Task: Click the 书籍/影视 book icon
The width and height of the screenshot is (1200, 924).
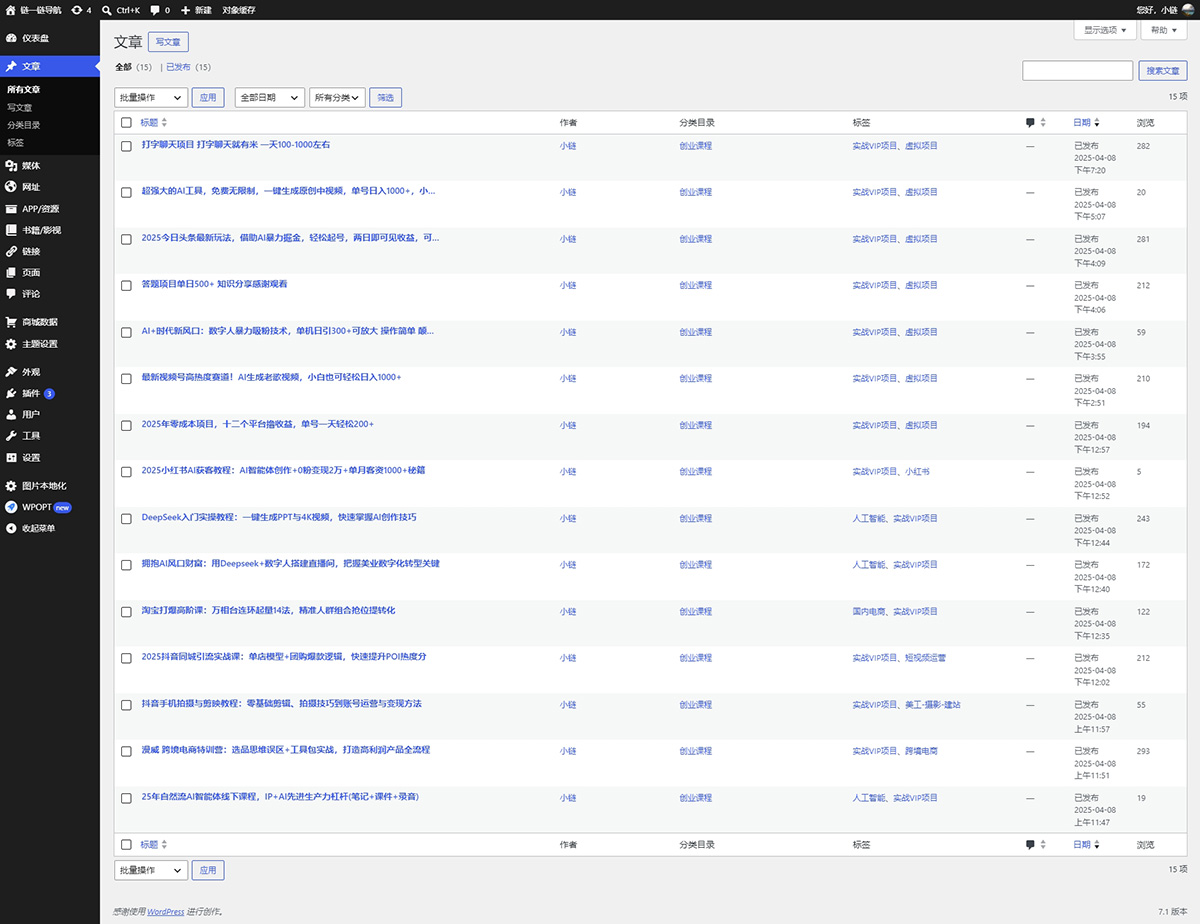Action: coord(11,230)
